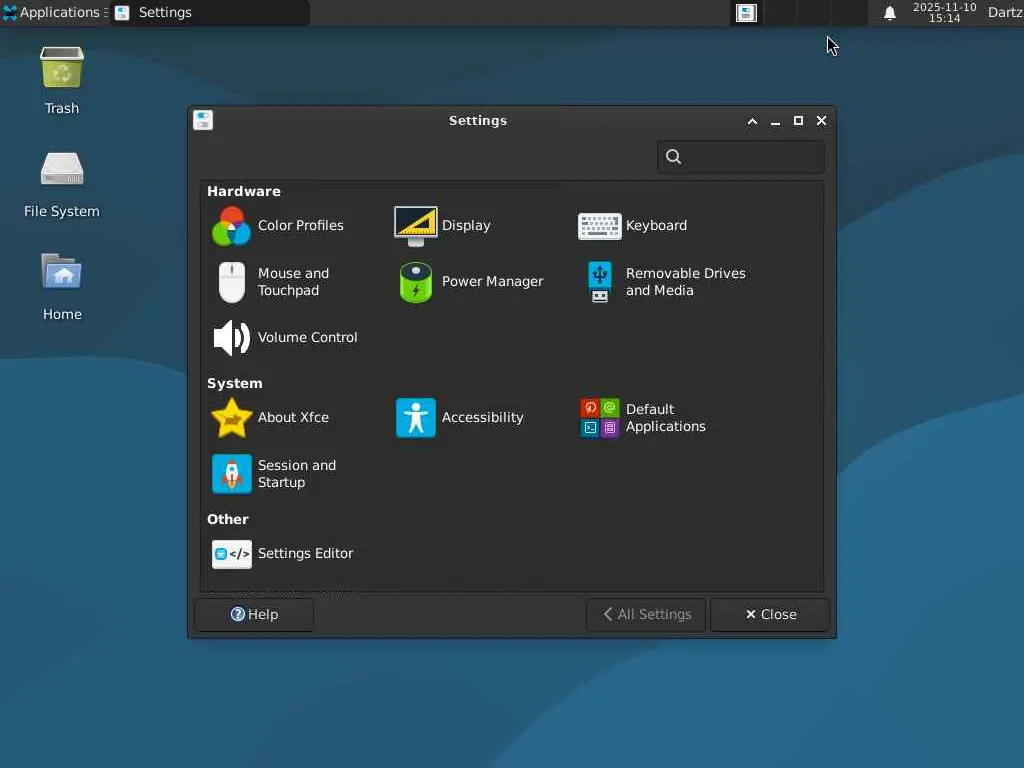Click the "About Xfce" label
Image resolution: width=1024 pixels, height=768 pixels.
[293, 417]
